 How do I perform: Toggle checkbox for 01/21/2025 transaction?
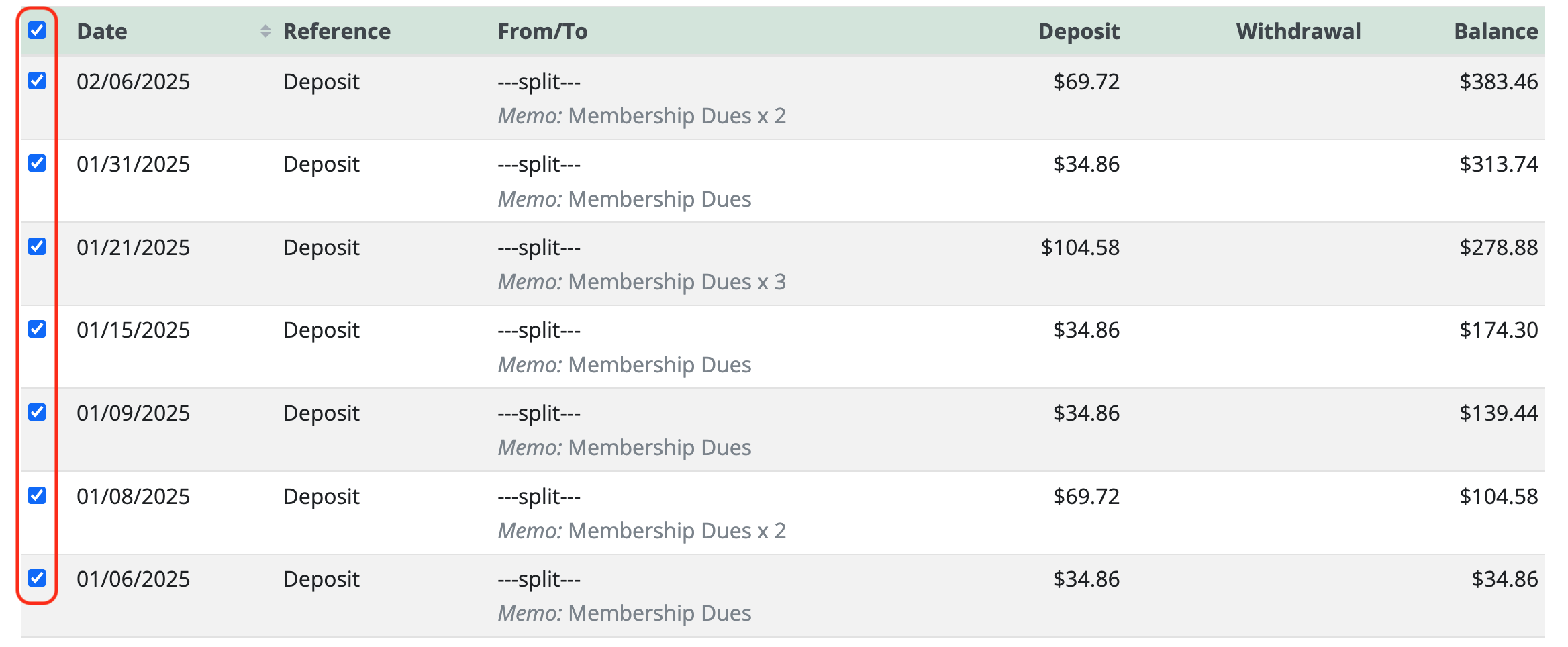pyautogui.click(x=37, y=246)
